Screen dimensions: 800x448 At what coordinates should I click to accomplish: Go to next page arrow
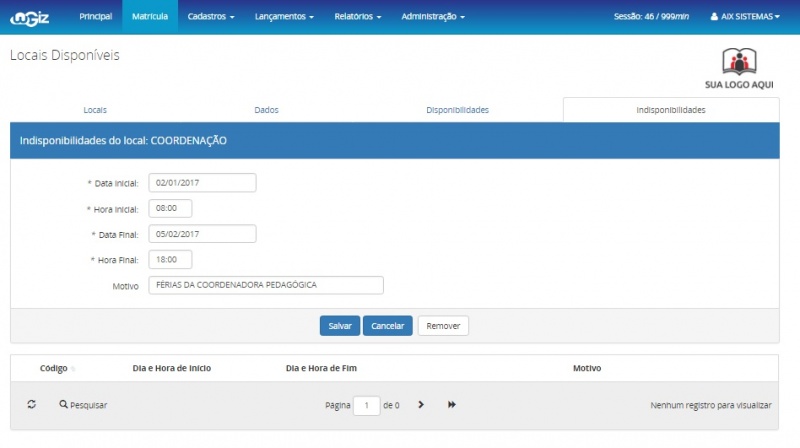(x=421, y=405)
